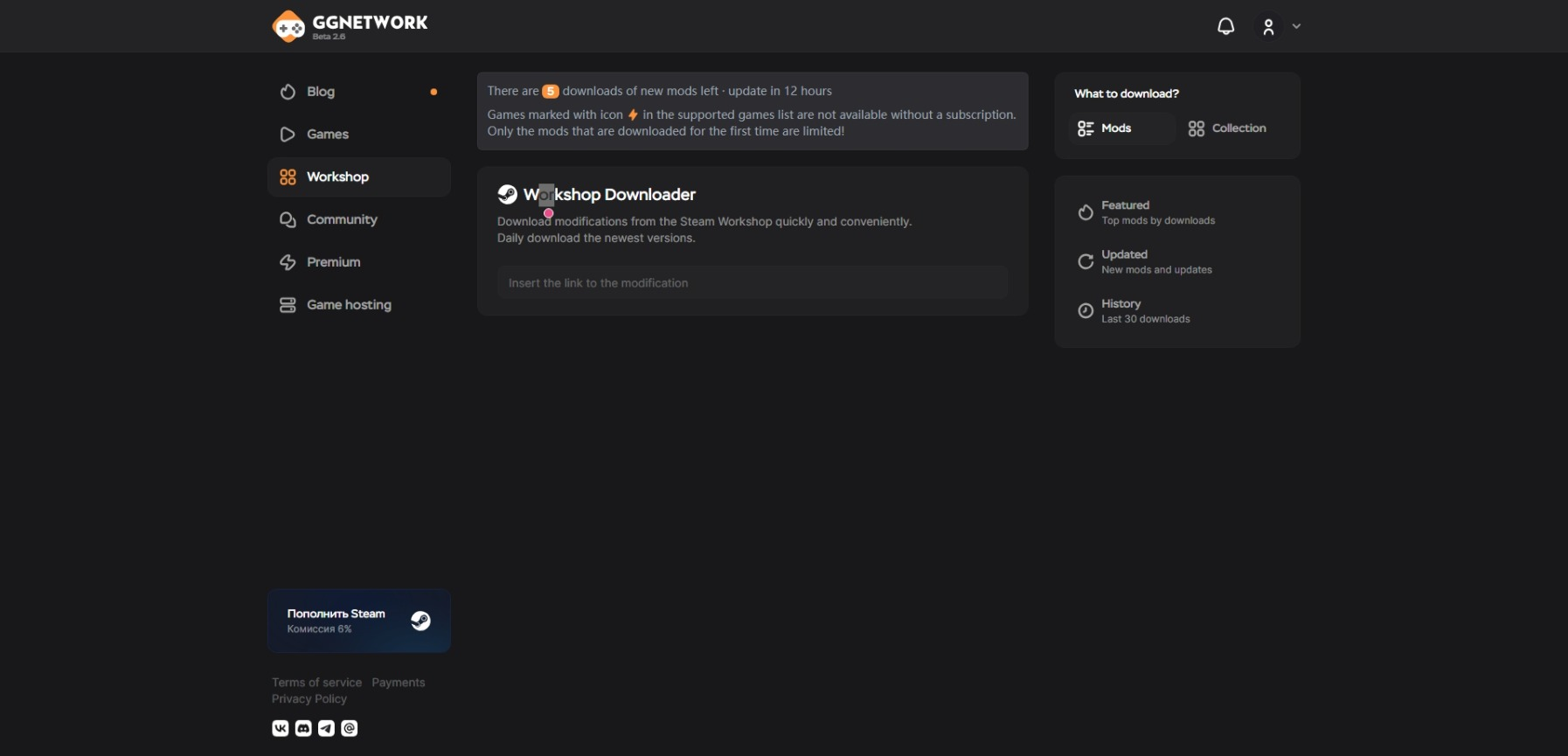Open the Пополнить Steam banner
Image resolution: width=1568 pixels, height=756 pixels.
point(359,621)
